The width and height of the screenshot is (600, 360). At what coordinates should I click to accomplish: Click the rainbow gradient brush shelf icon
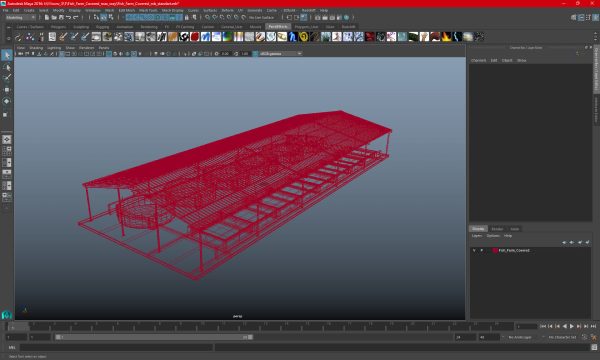pyautogui.click(x=227, y=37)
